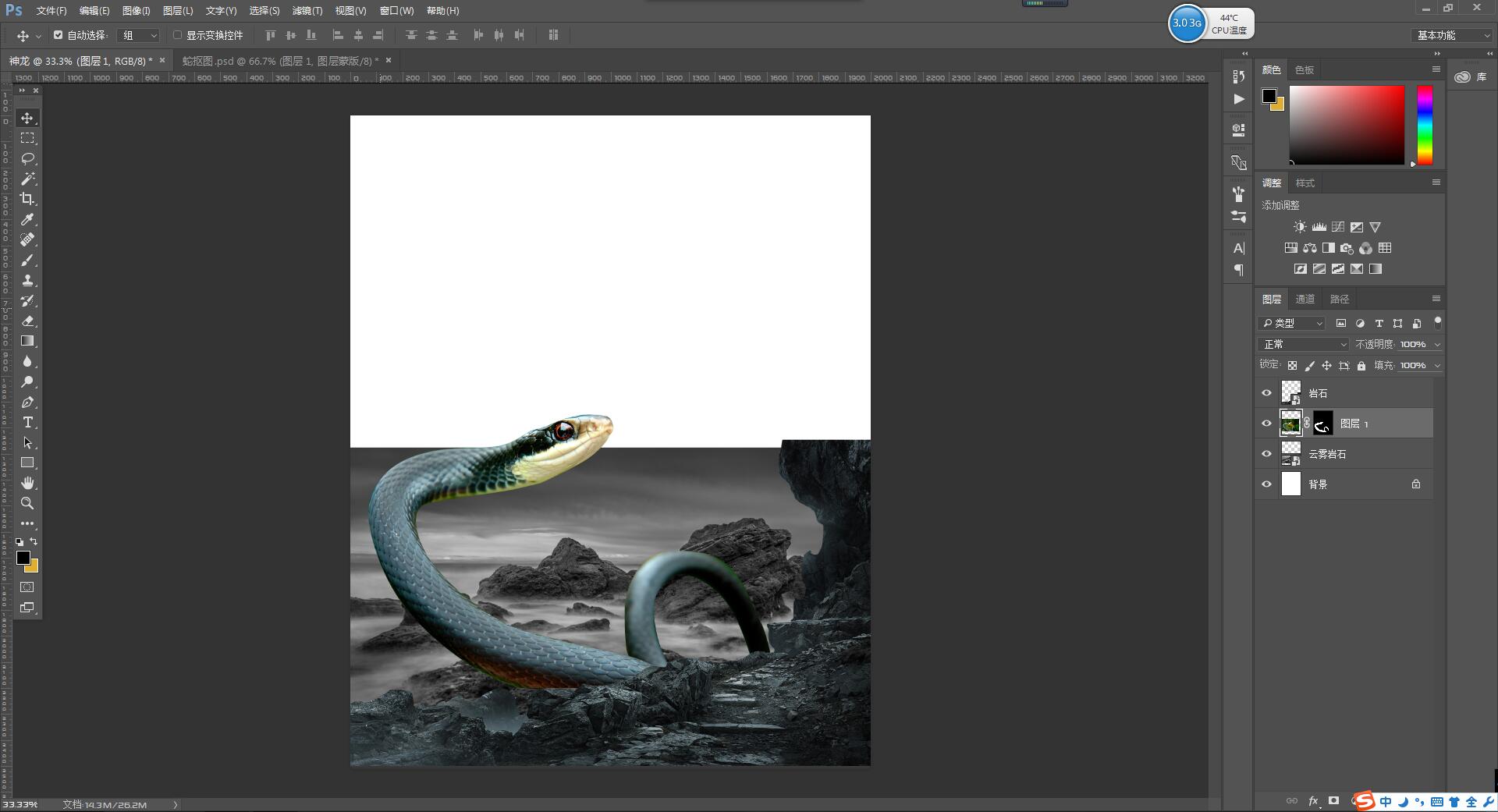Select the 图层 1 layer mask thumbnail
1498x812 pixels.
coord(1322,424)
